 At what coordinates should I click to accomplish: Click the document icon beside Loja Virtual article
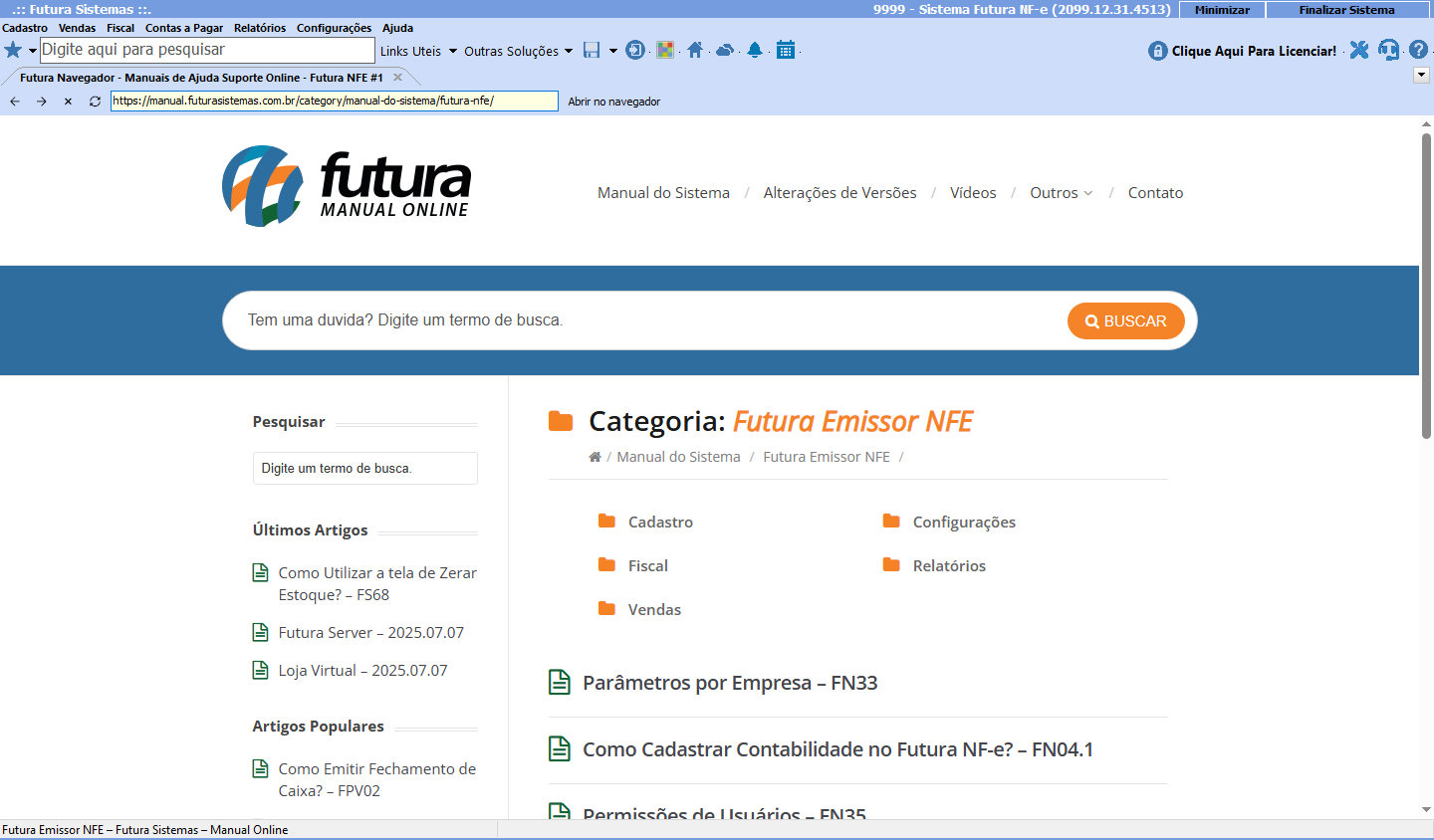pyautogui.click(x=260, y=670)
